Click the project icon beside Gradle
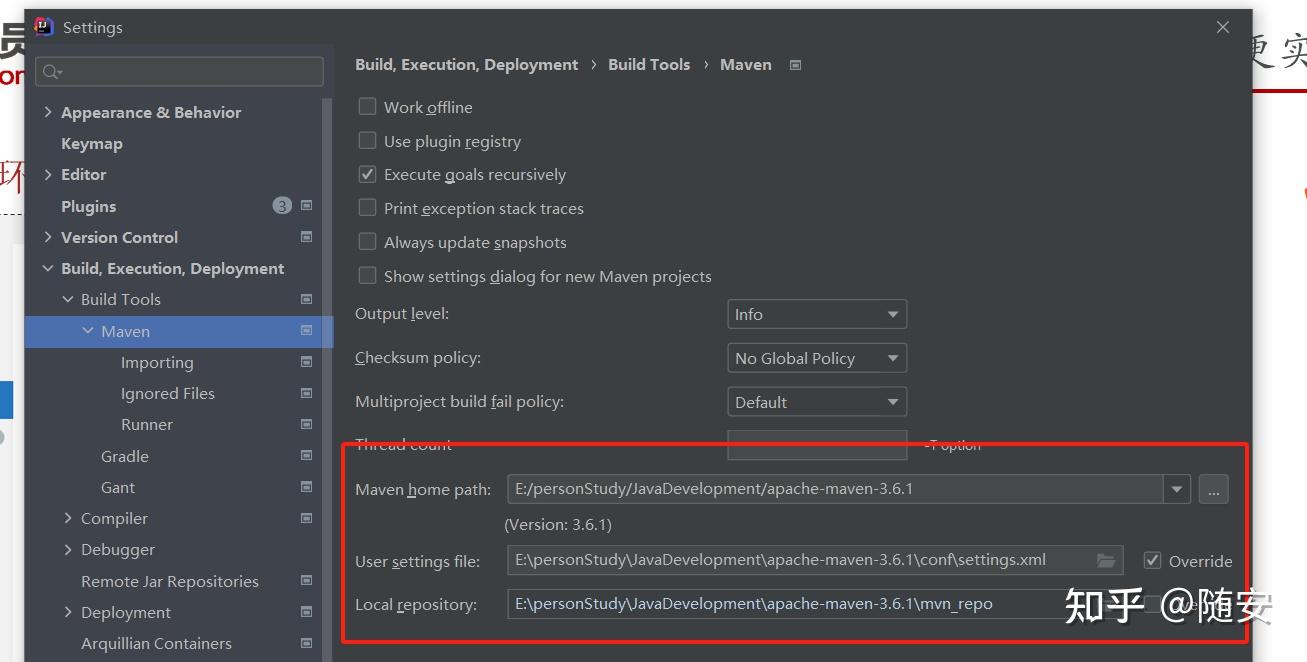The height and width of the screenshot is (662, 1307). click(x=306, y=456)
